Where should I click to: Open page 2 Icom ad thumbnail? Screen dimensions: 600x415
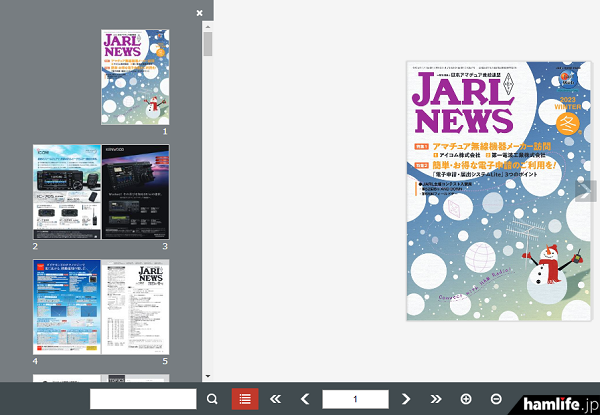click(x=66, y=191)
